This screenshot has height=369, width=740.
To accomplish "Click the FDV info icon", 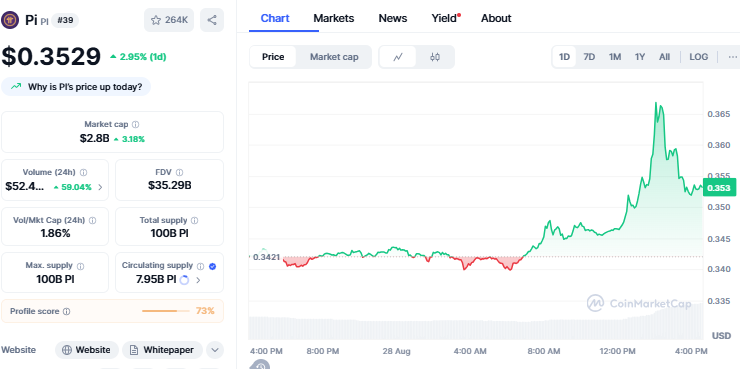I will pyautogui.click(x=179, y=172).
